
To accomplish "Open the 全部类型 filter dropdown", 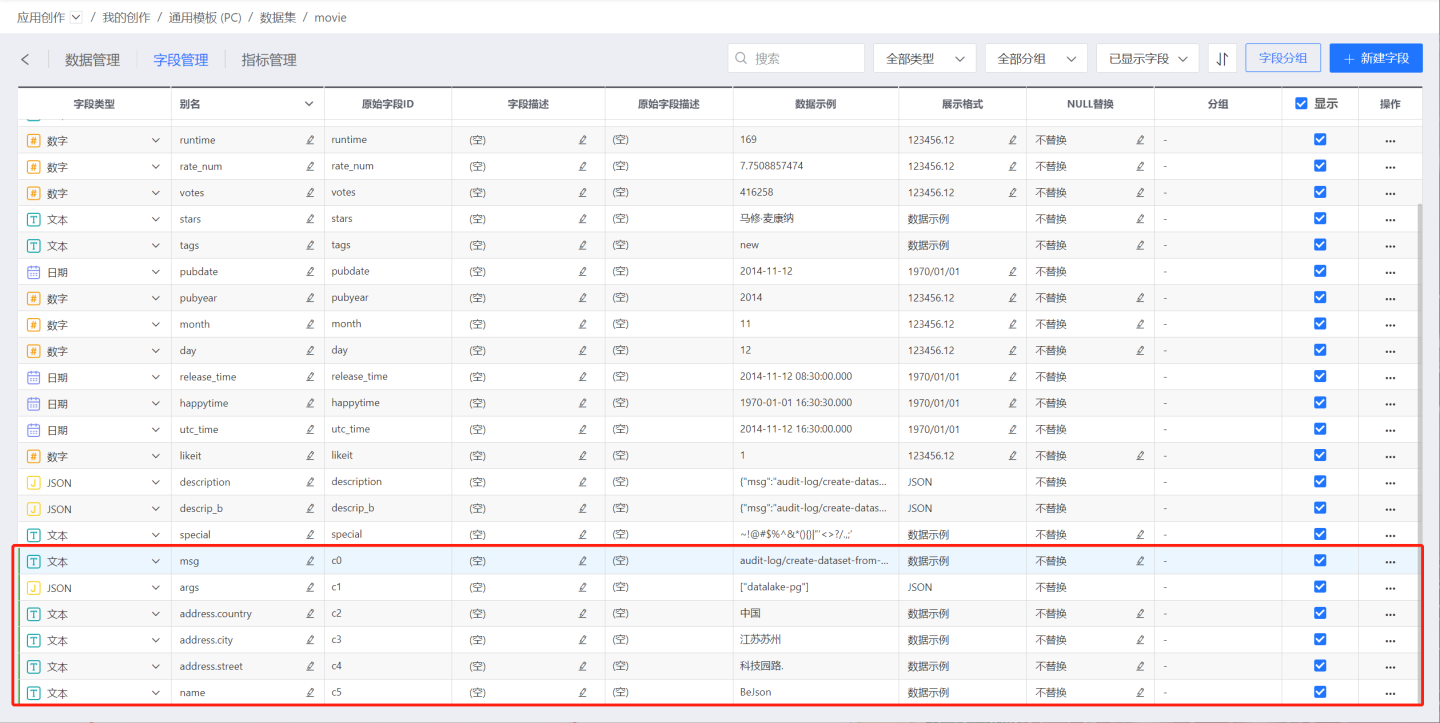I will click(924, 59).
